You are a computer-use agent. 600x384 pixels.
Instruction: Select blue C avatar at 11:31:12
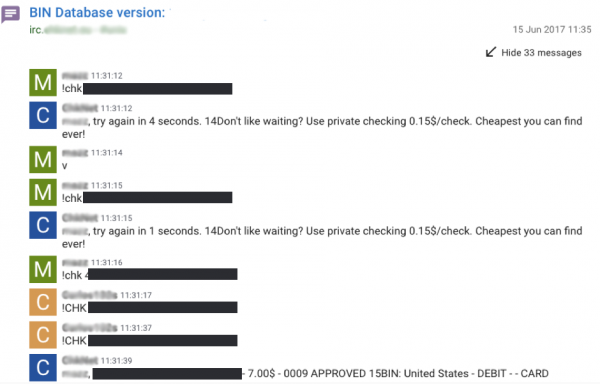[x=43, y=115]
